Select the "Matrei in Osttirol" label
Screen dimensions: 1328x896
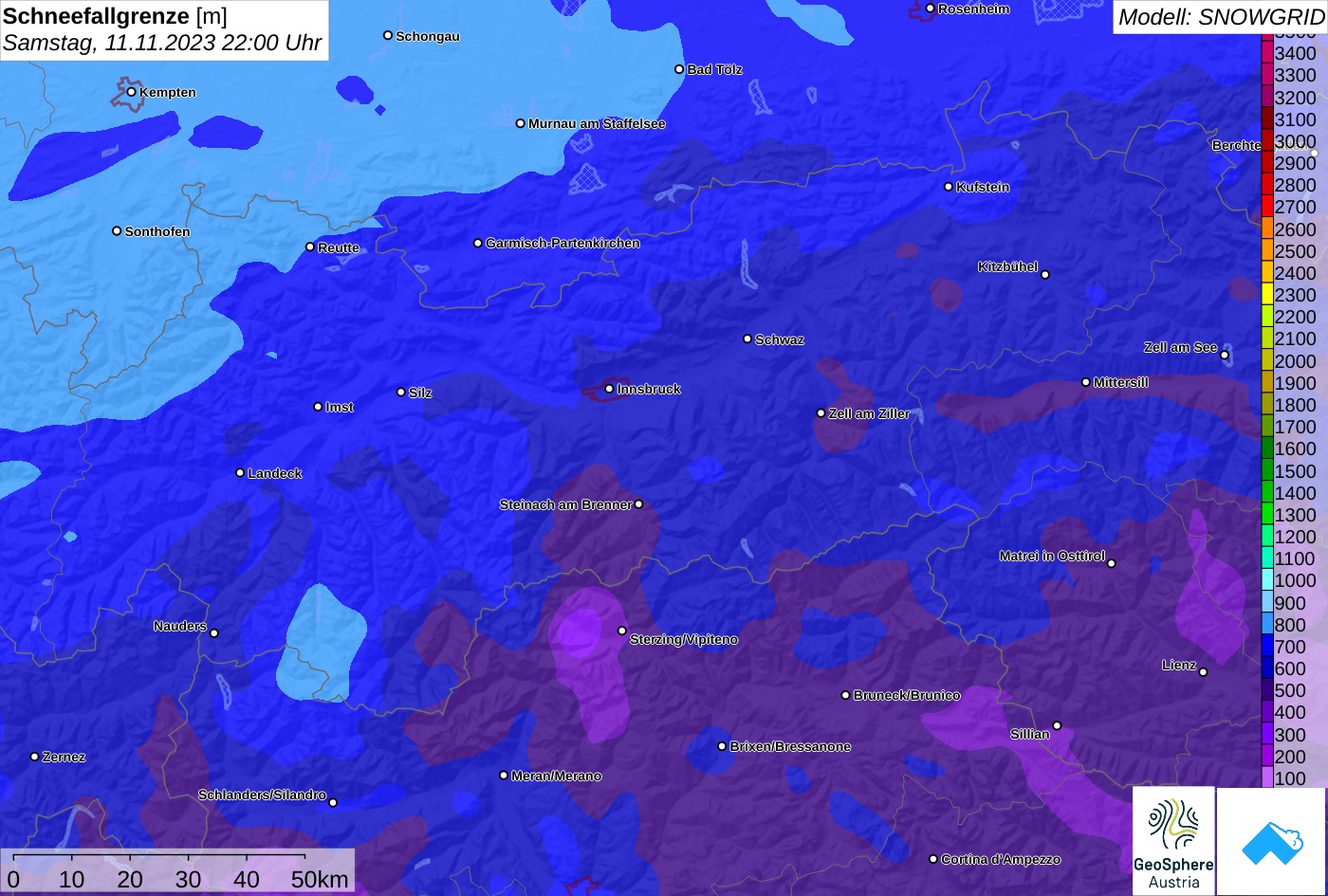(x=1052, y=556)
